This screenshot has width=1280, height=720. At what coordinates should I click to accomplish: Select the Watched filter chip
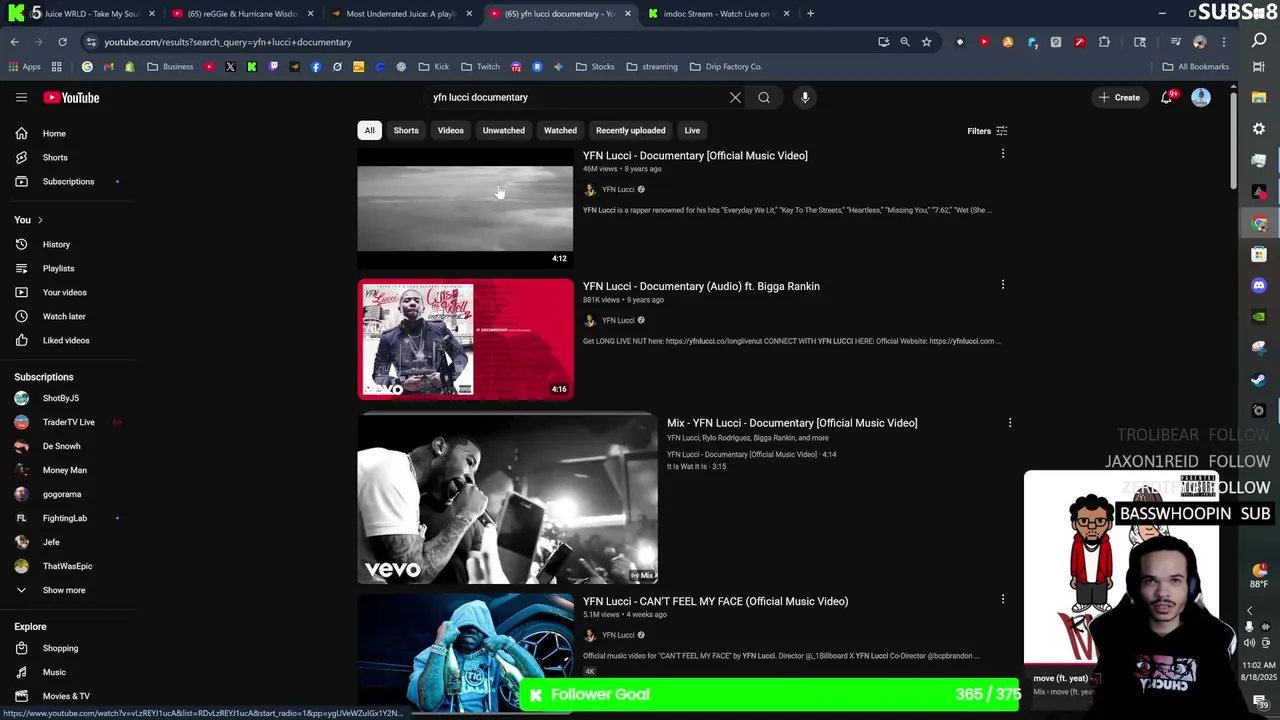pyautogui.click(x=560, y=130)
